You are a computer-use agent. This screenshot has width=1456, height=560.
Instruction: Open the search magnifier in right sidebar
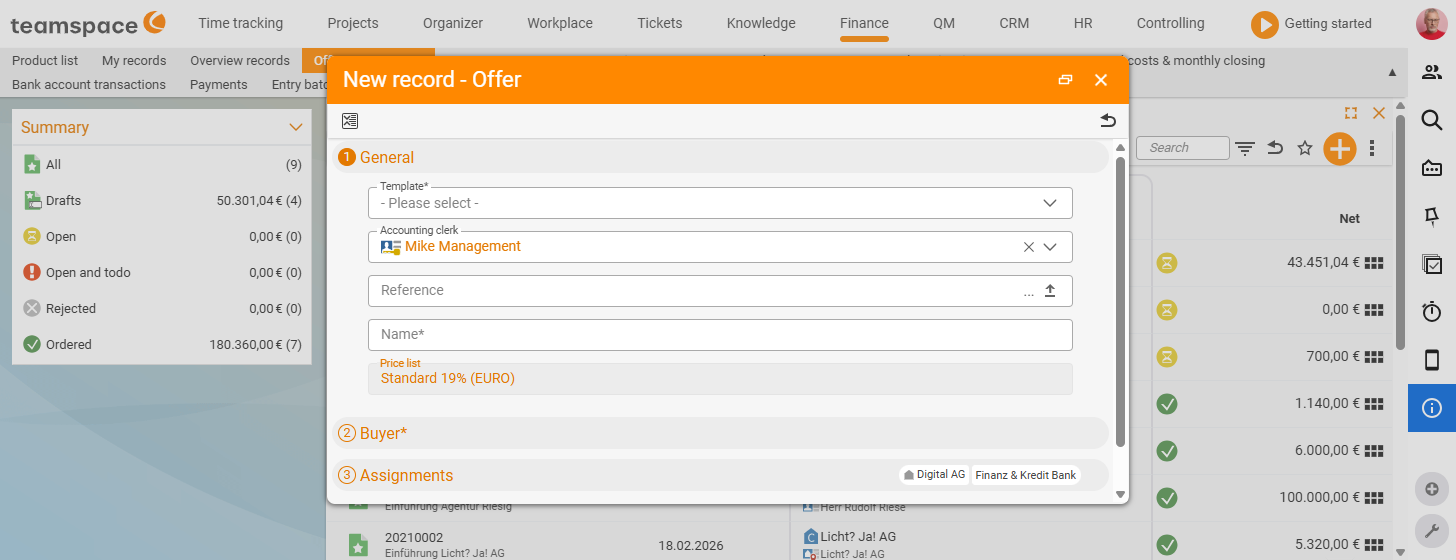tap(1432, 120)
